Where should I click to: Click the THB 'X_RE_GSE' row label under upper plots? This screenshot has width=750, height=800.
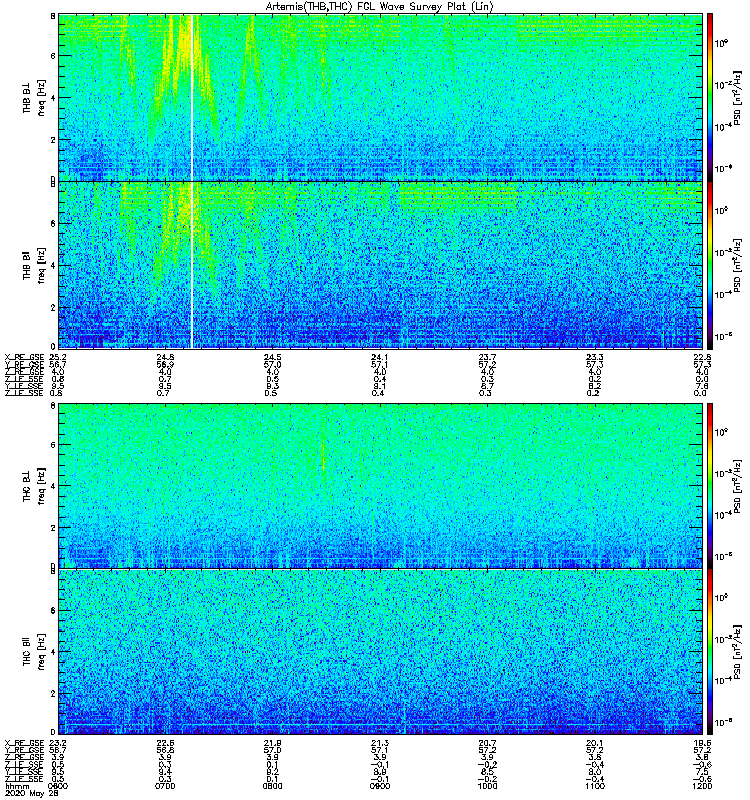tap(24, 357)
